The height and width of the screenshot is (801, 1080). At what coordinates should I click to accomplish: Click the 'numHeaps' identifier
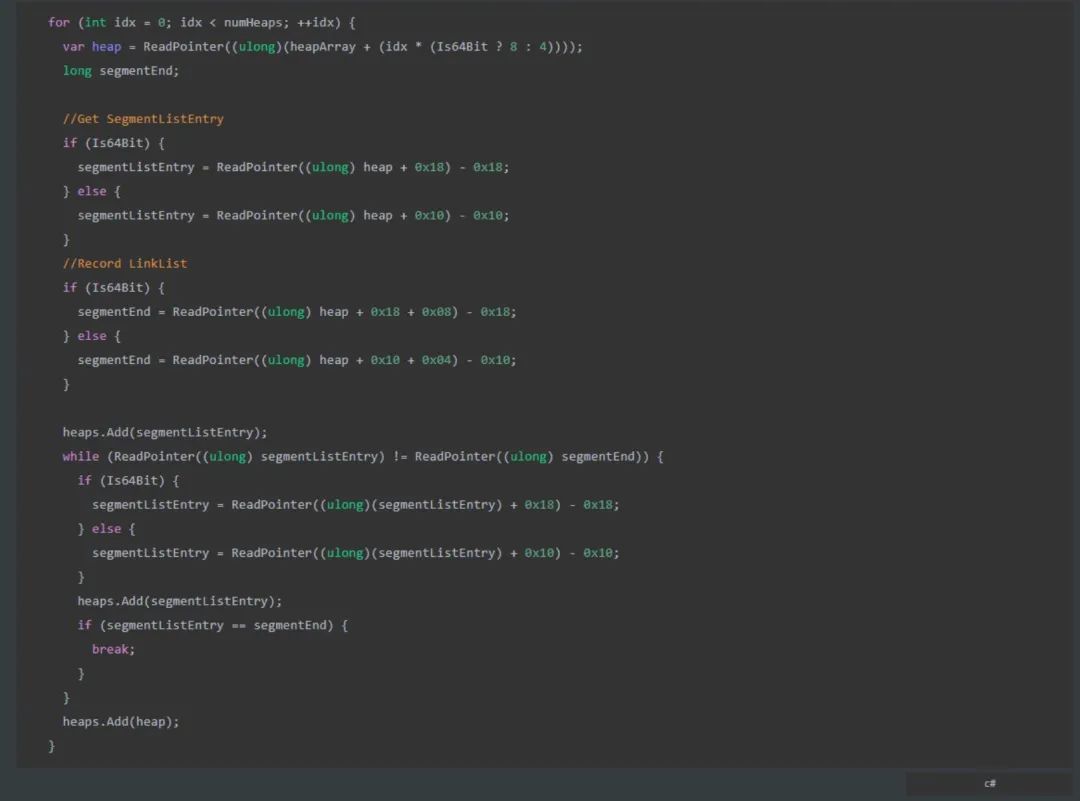(253, 23)
